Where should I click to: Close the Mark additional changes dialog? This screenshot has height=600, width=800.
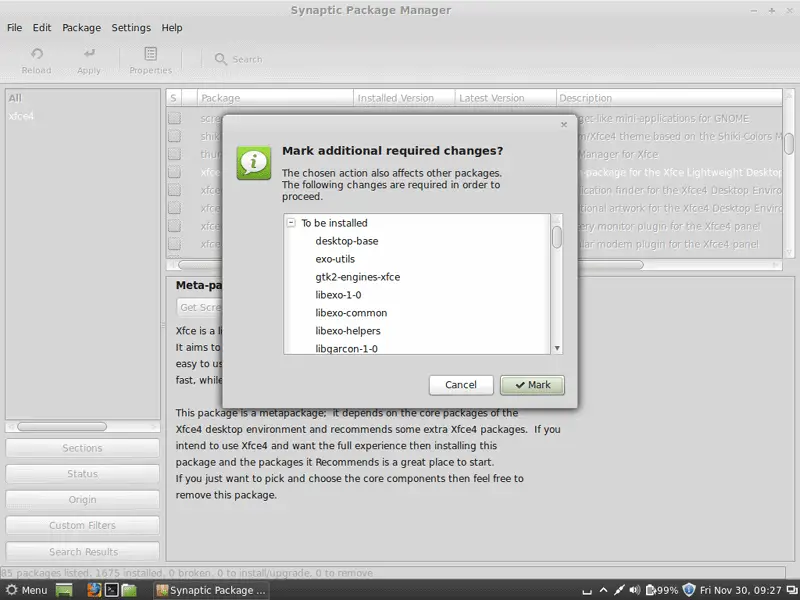564,124
